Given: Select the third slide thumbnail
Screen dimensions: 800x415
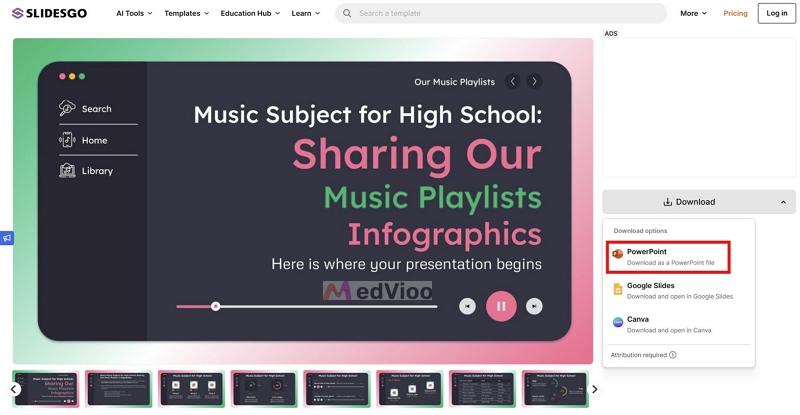Looking at the screenshot, I should (191, 389).
